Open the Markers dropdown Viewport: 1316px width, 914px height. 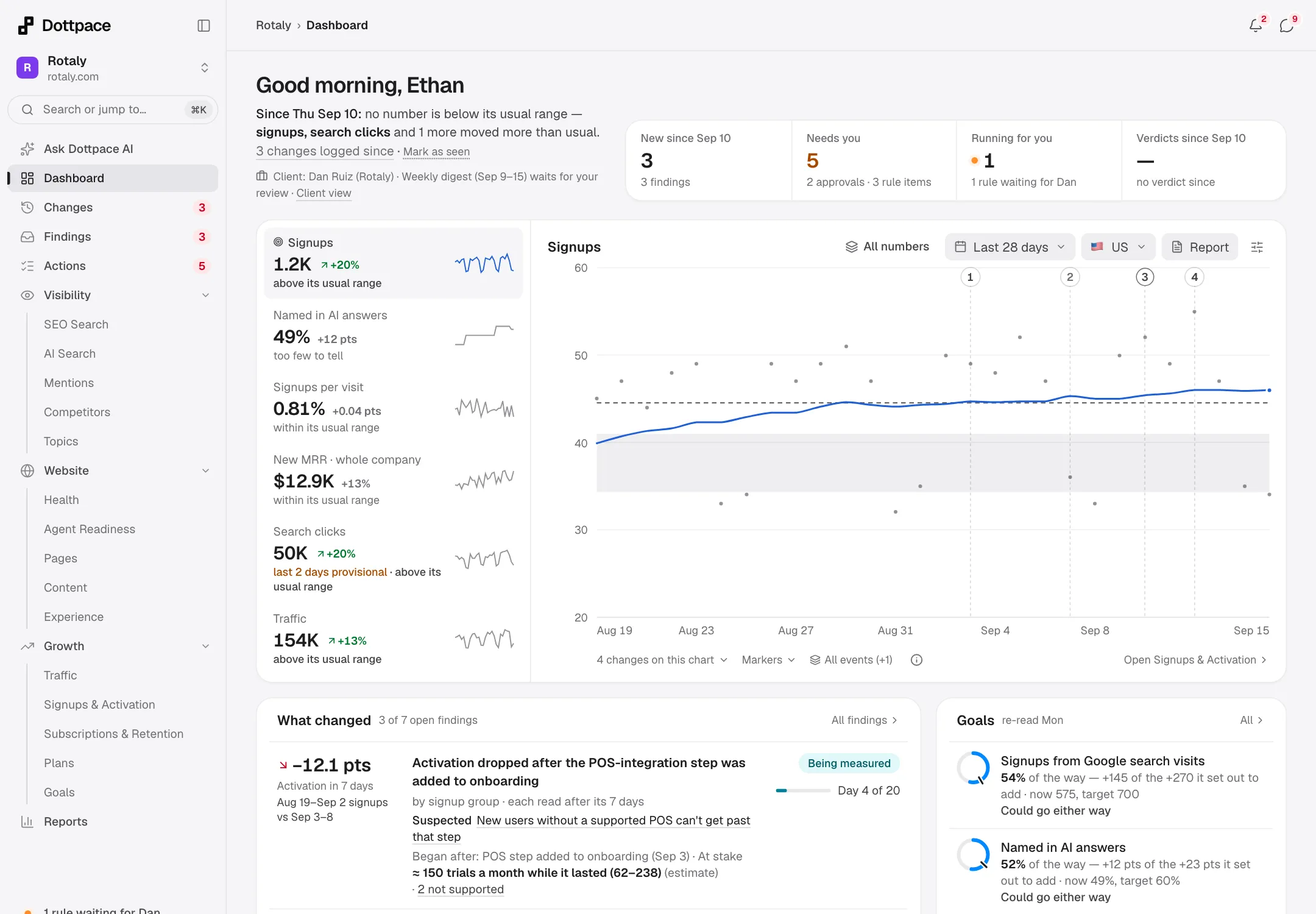(768, 661)
